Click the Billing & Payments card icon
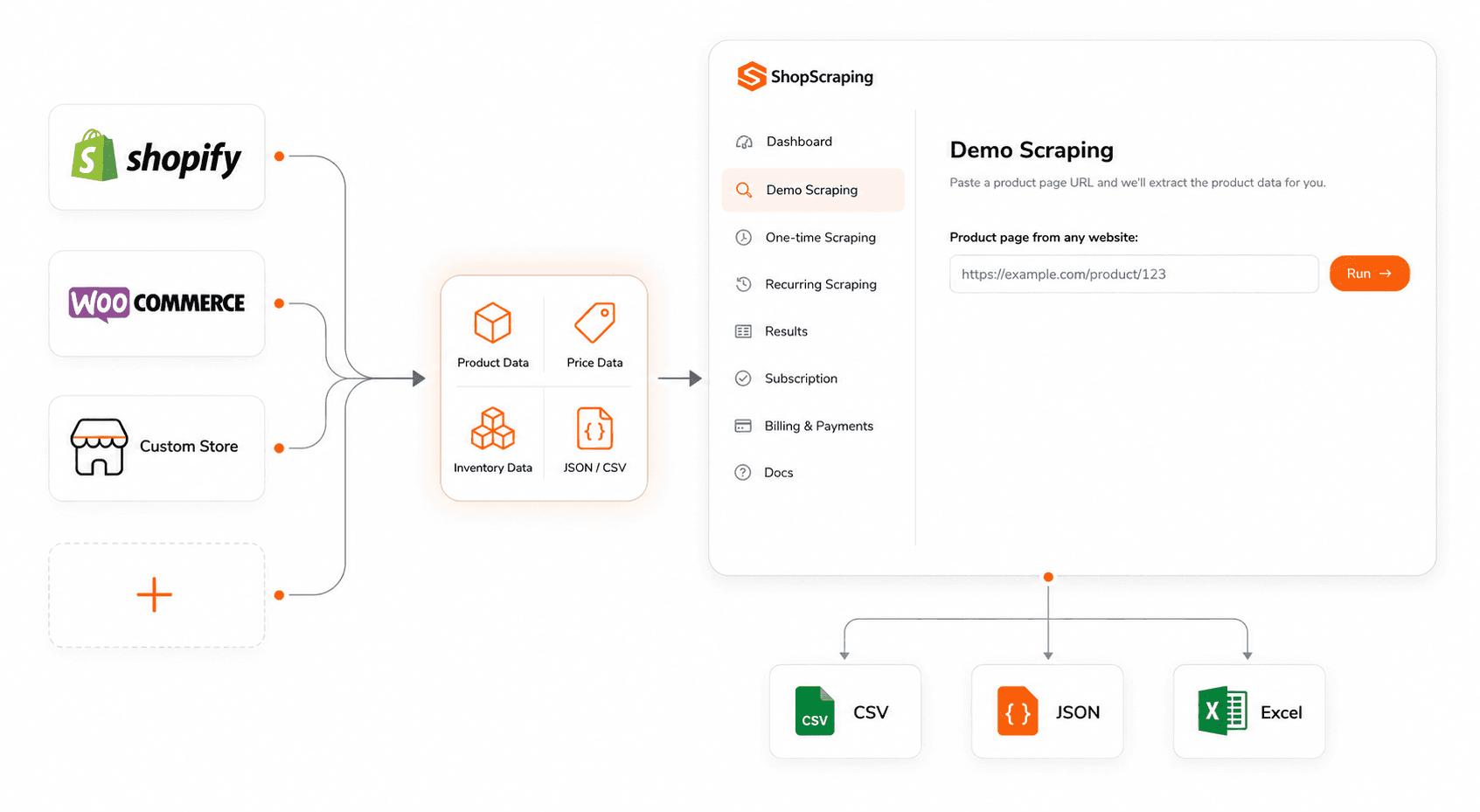This screenshot has height=812, width=1480. [x=743, y=426]
